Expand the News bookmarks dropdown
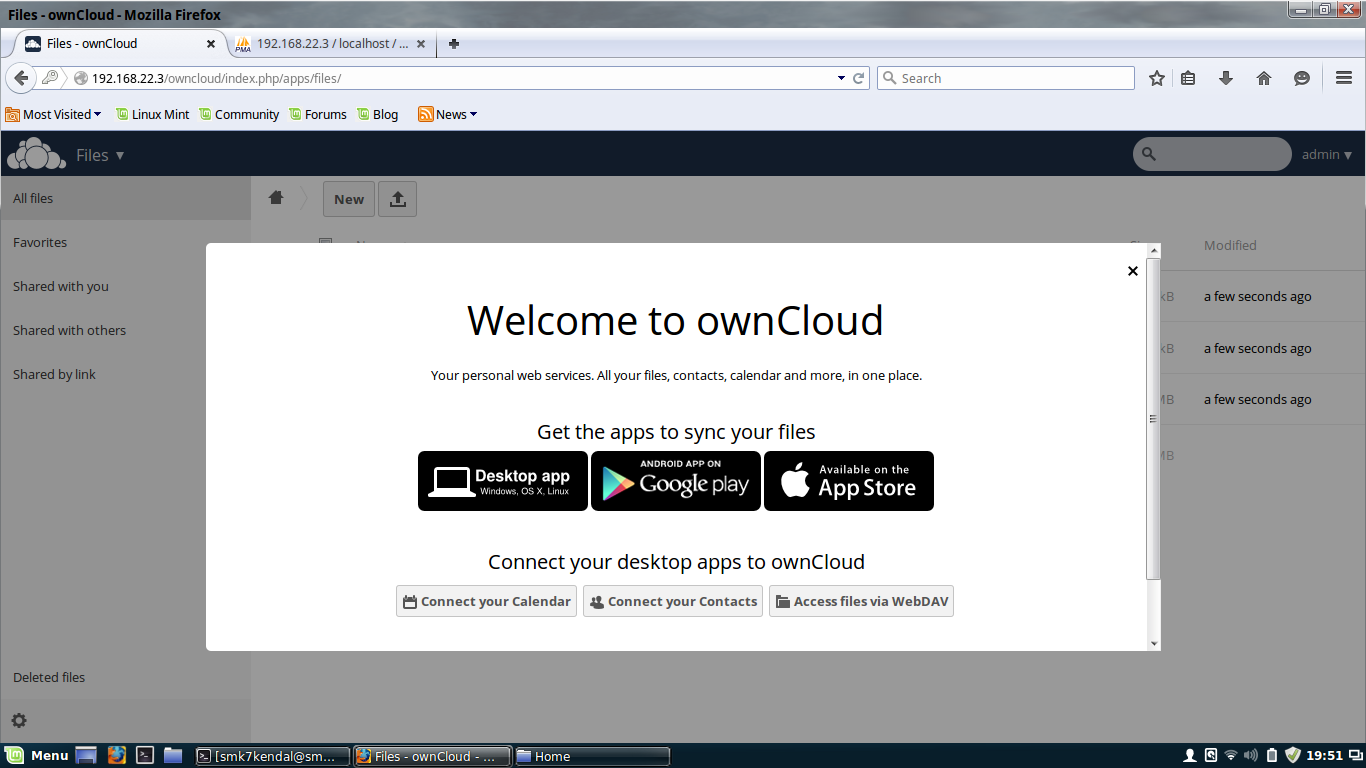The height and width of the screenshot is (768, 1366). 447,114
